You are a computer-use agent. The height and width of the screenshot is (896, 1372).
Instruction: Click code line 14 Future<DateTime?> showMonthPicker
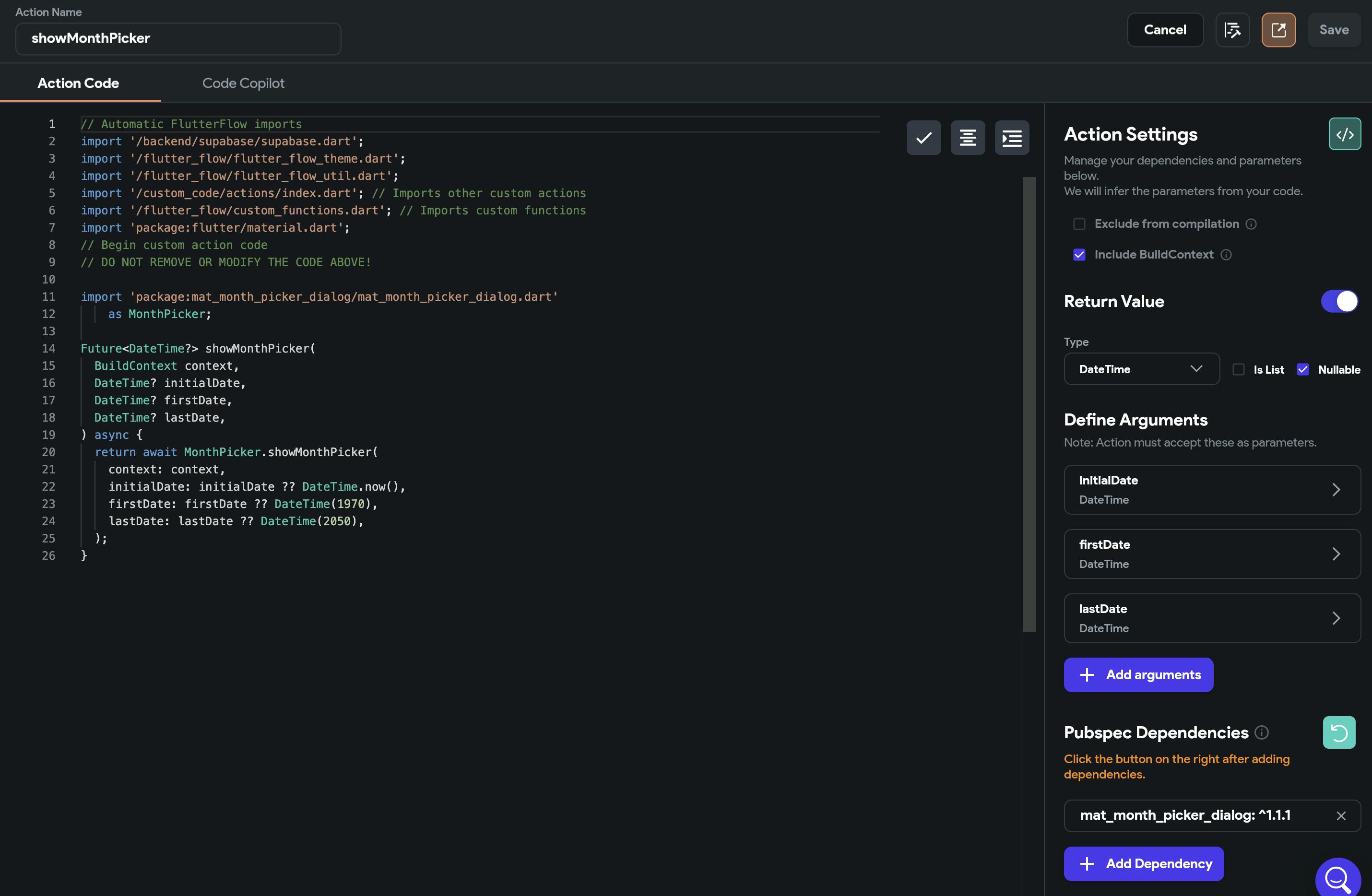198,348
